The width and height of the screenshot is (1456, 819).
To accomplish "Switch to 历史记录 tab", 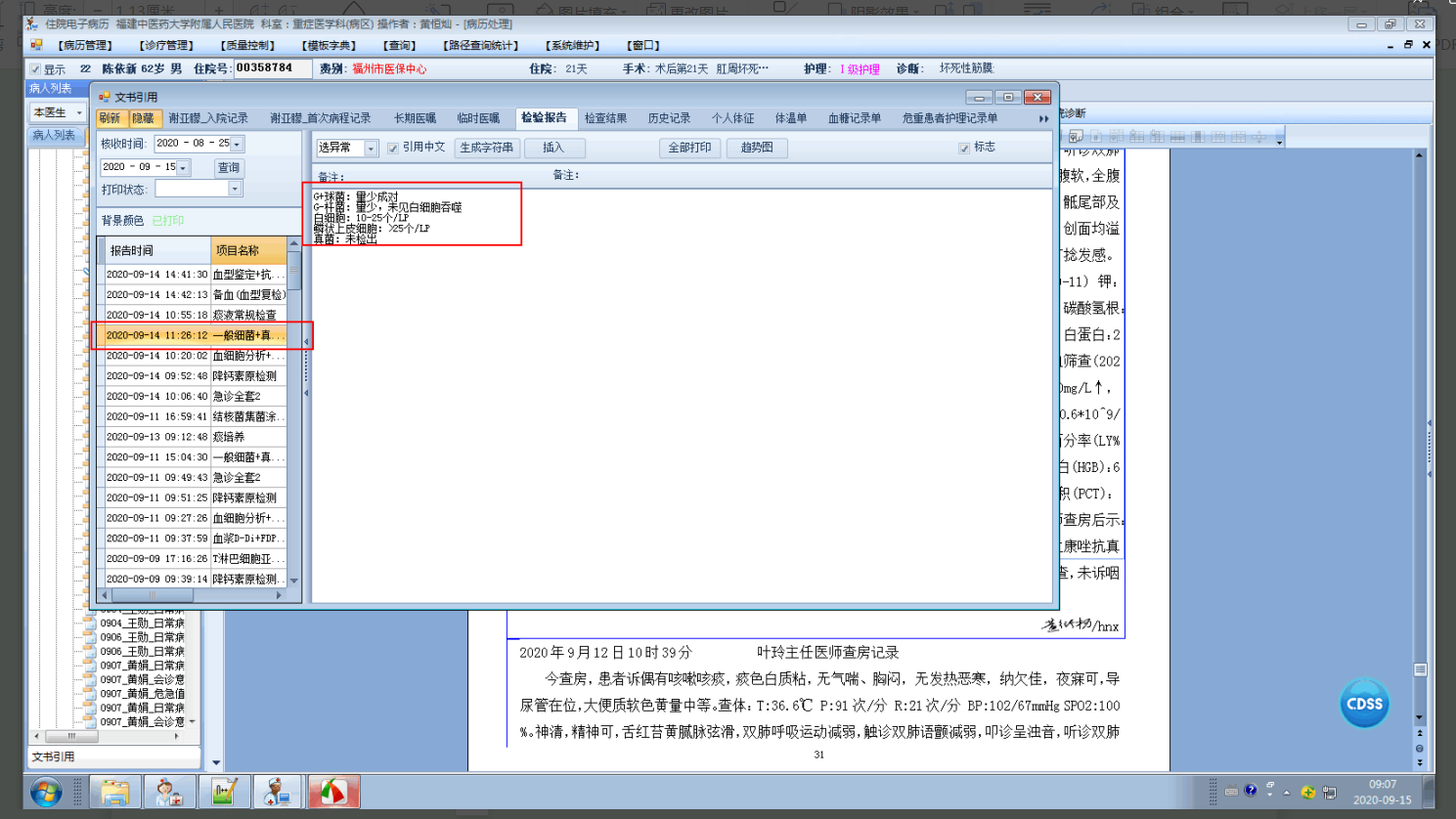I will tap(669, 118).
